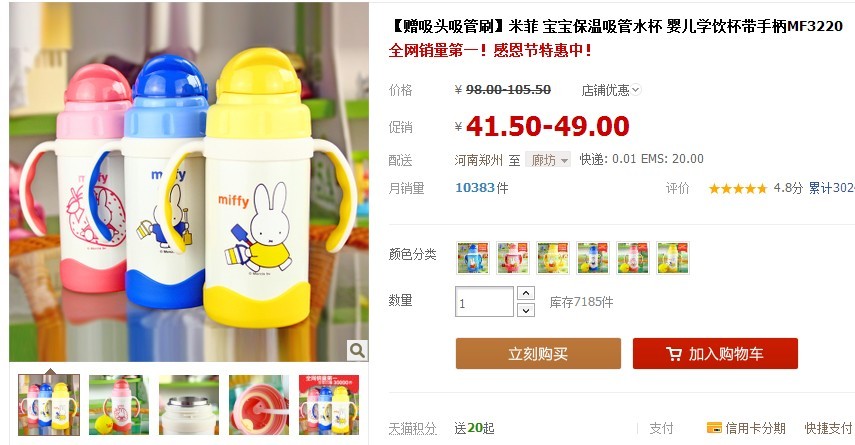Open the 累计 reviews count link

pos(831,188)
